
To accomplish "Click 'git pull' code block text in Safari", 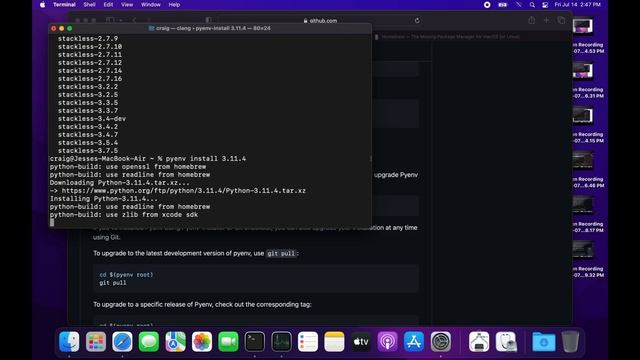I will 113,282.
